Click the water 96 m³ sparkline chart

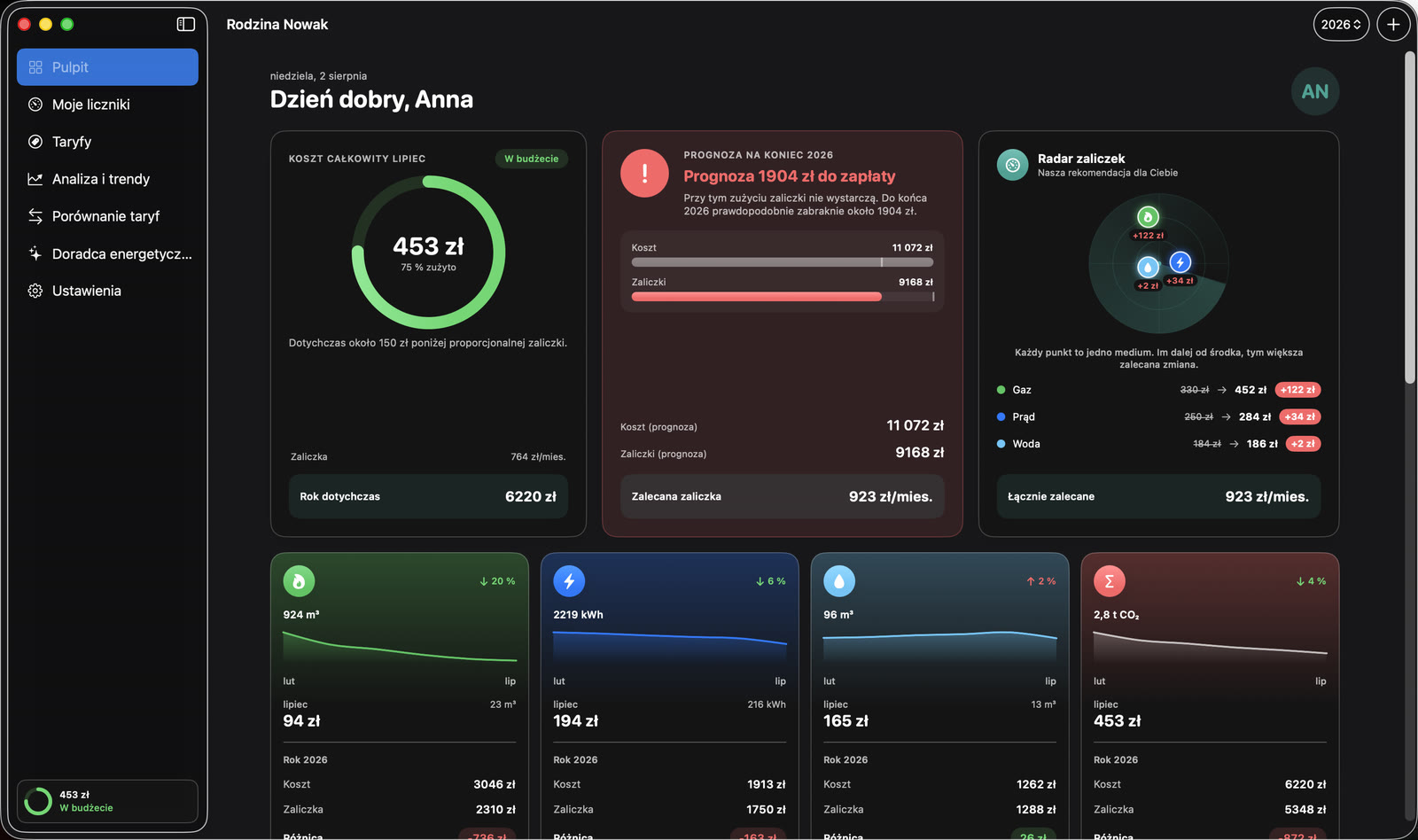[940, 649]
